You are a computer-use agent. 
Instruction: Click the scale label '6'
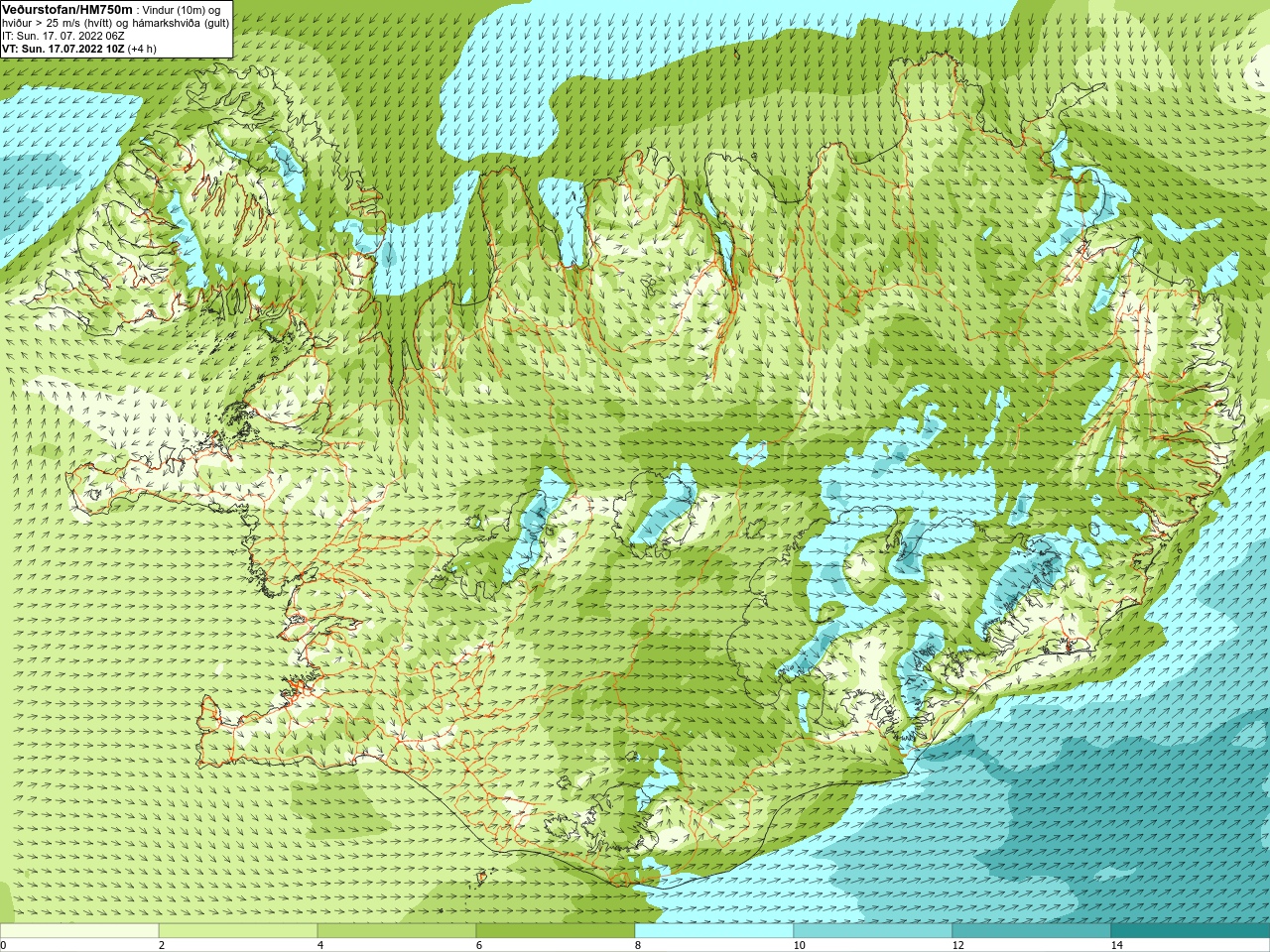pos(479,945)
